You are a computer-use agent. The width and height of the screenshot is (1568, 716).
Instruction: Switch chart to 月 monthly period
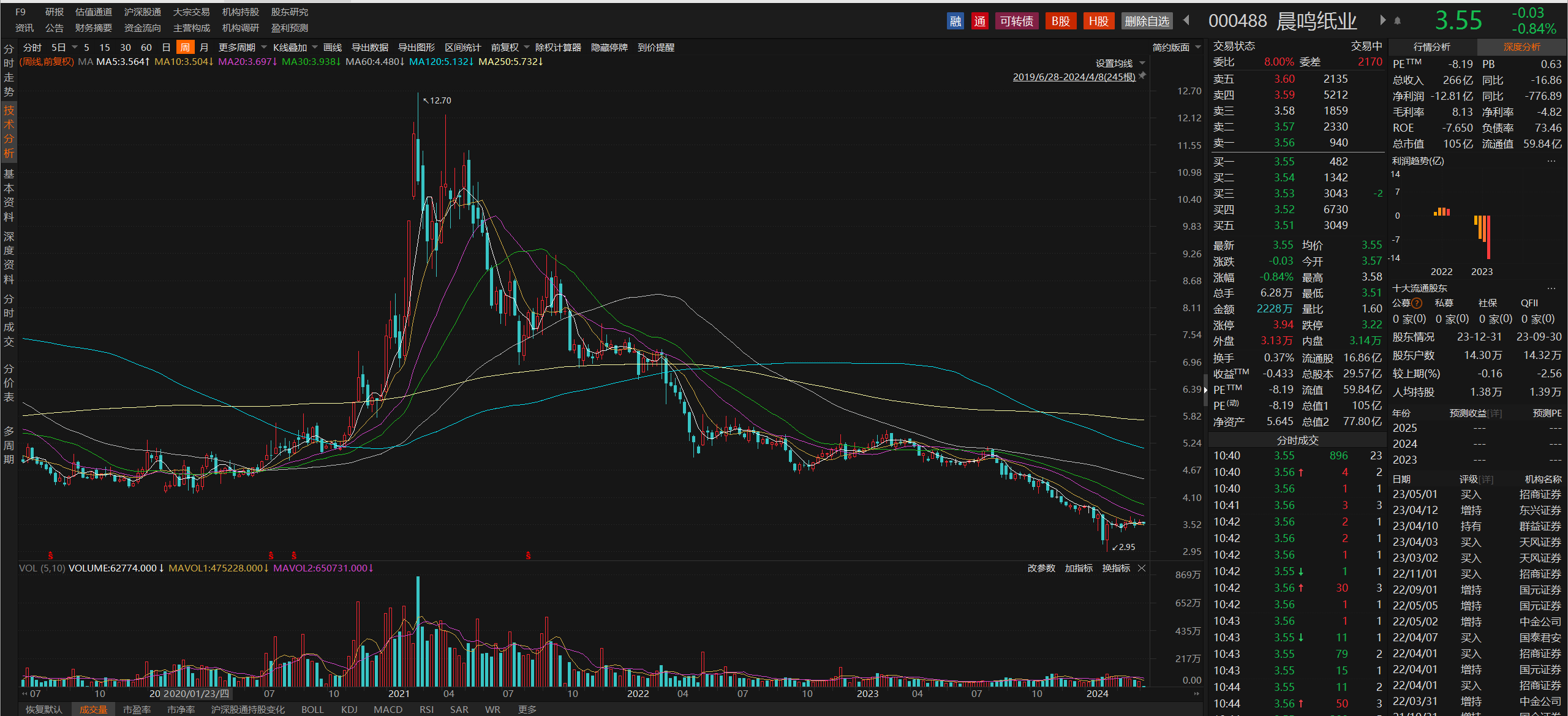click(204, 47)
